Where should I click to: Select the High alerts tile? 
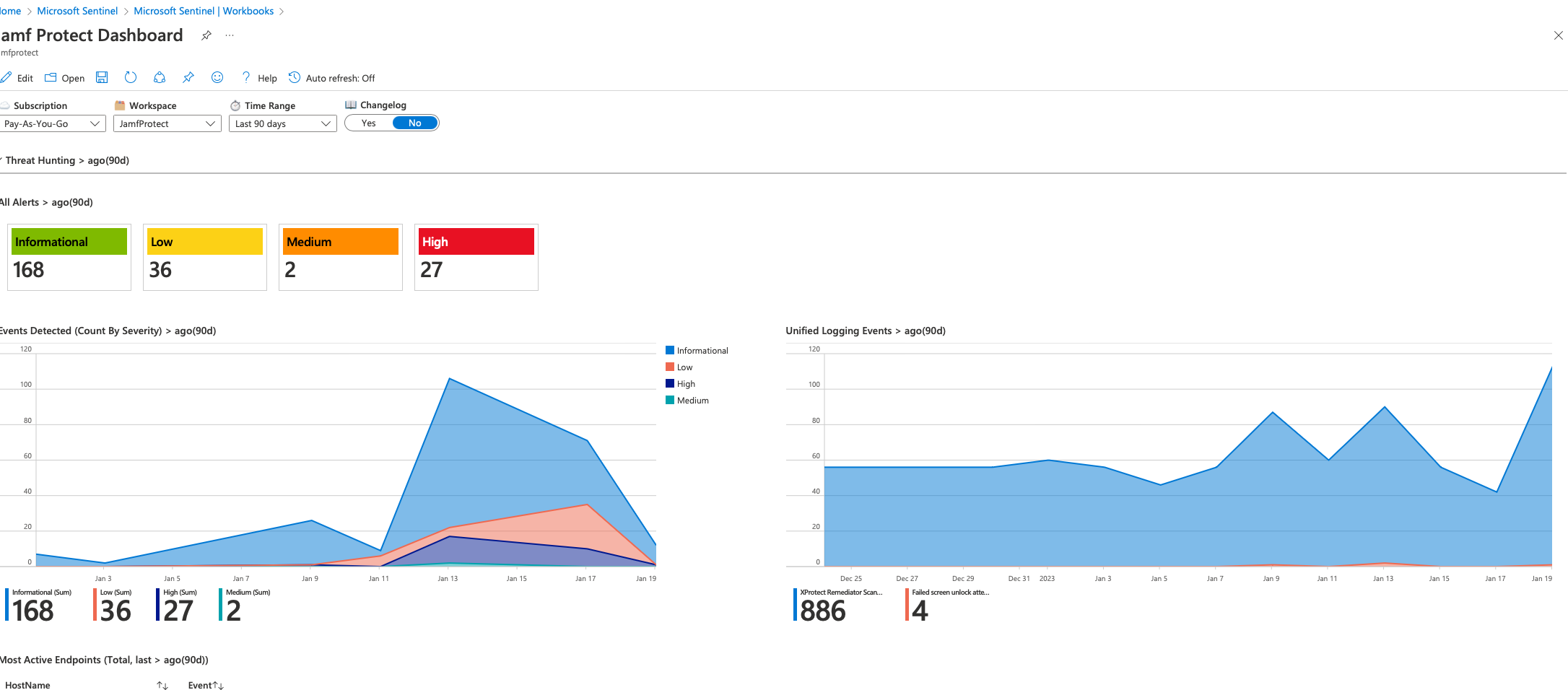click(x=476, y=257)
